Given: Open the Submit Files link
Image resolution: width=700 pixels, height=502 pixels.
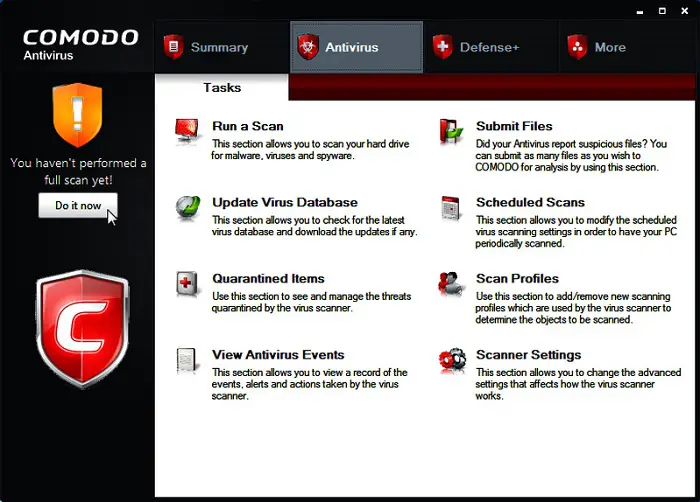Looking at the screenshot, I should (x=514, y=126).
